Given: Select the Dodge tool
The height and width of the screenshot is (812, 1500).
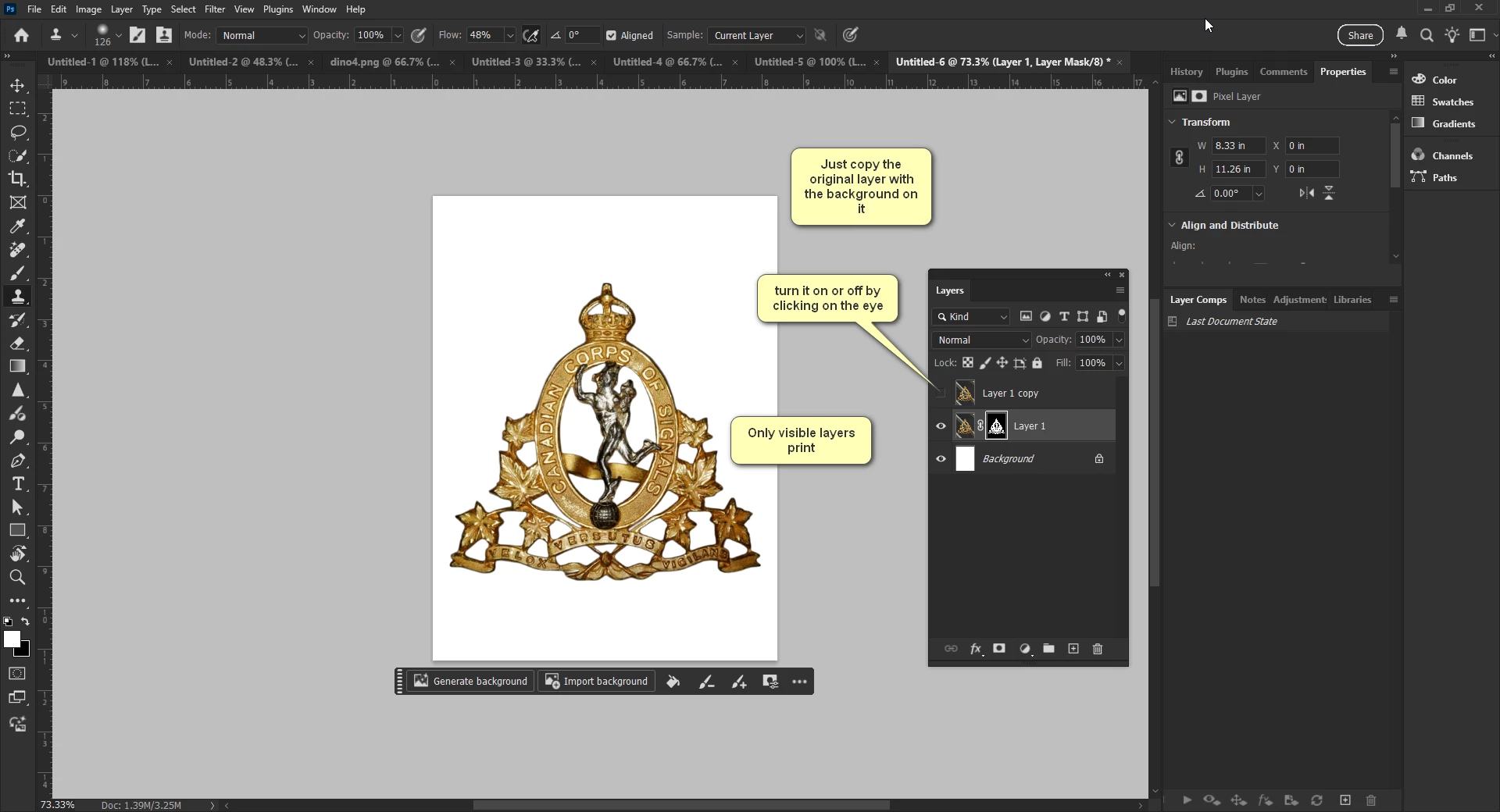Looking at the screenshot, I should pos(17,436).
